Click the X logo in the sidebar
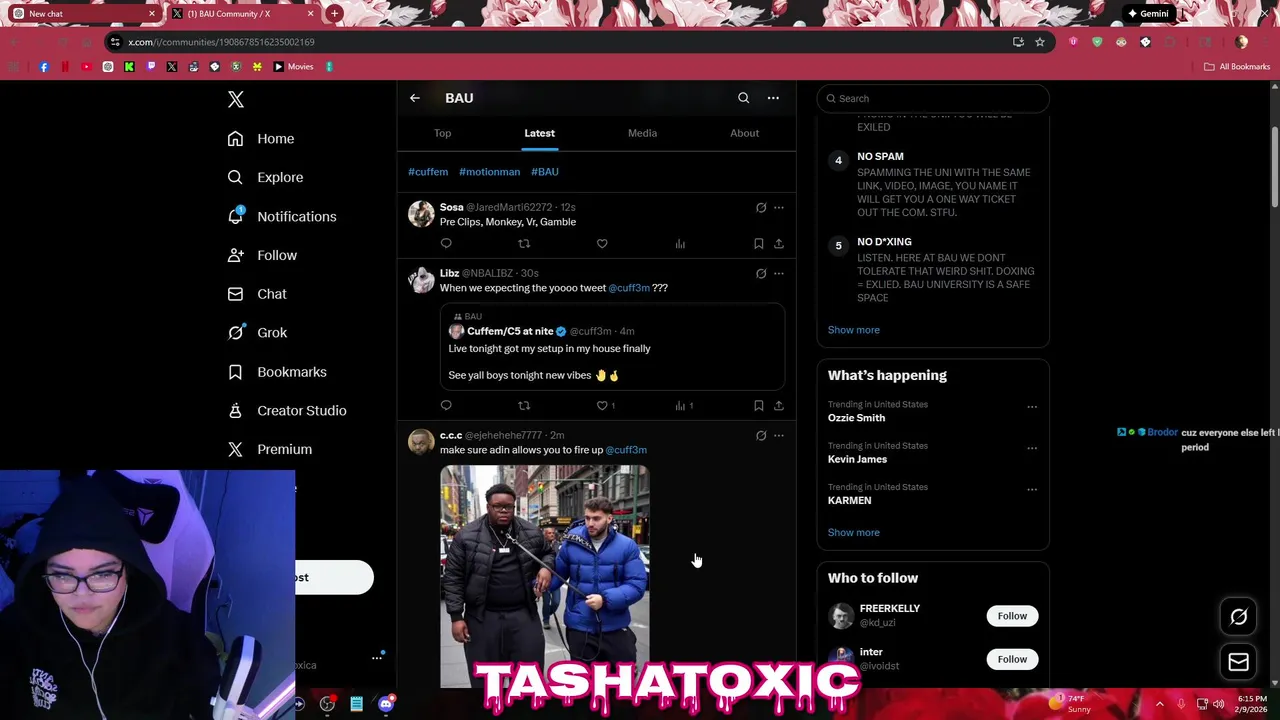This screenshot has width=1280, height=720. pos(236,99)
